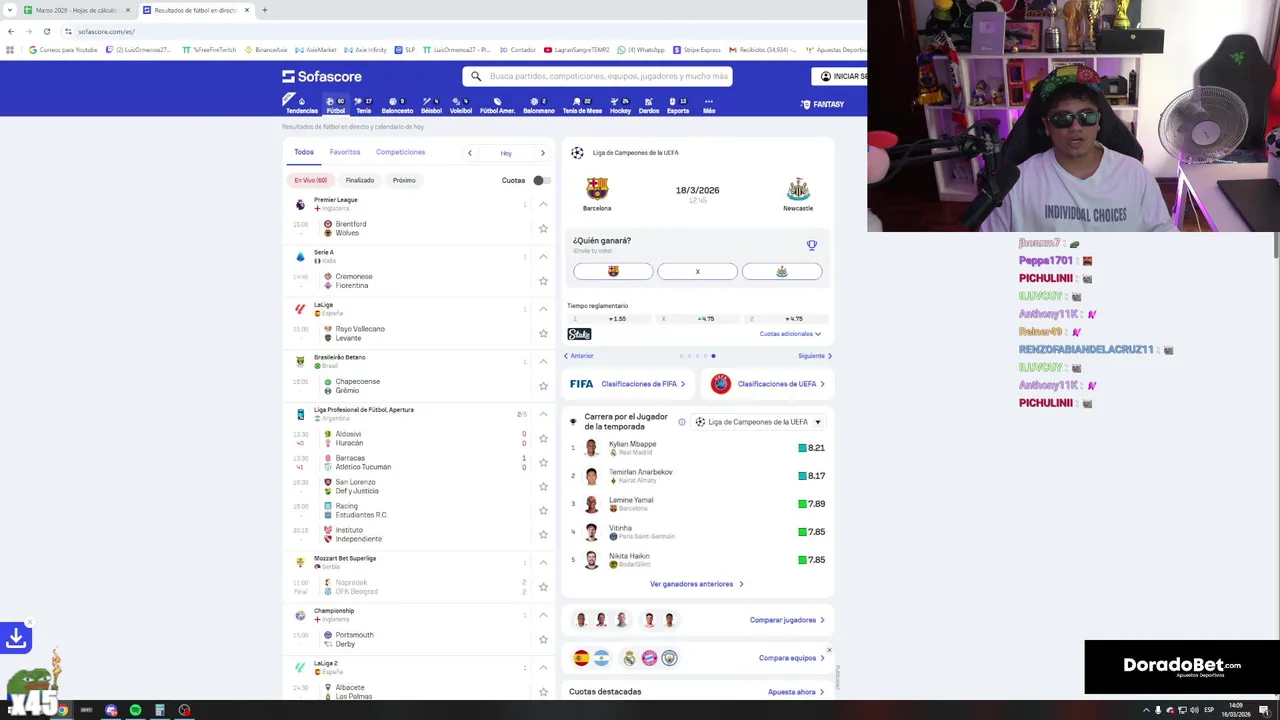Open the Más sports menu
The height and width of the screenshot is (720, 1280).
[x=709, y=105]
